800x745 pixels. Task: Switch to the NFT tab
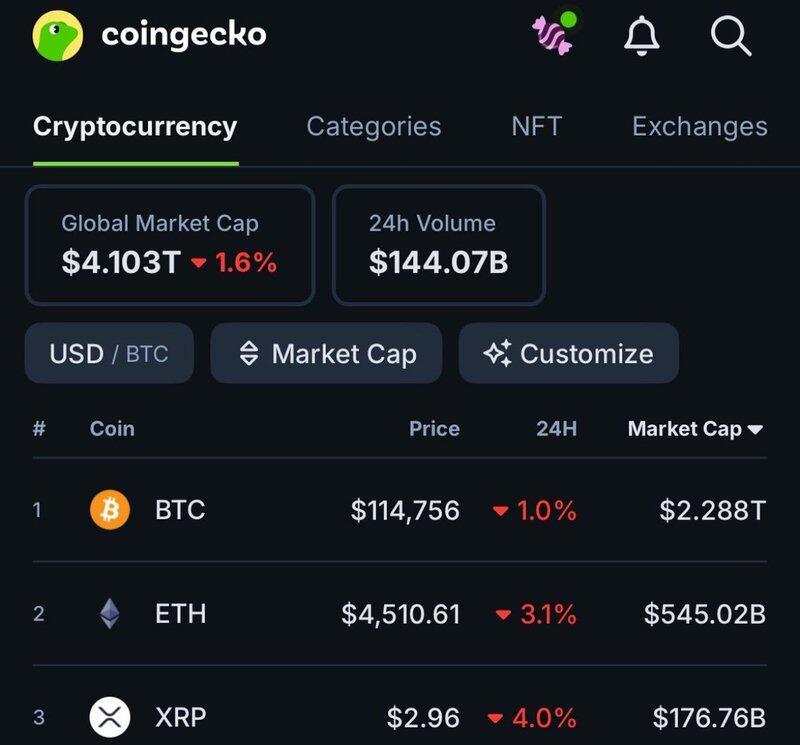pos(537,126)
